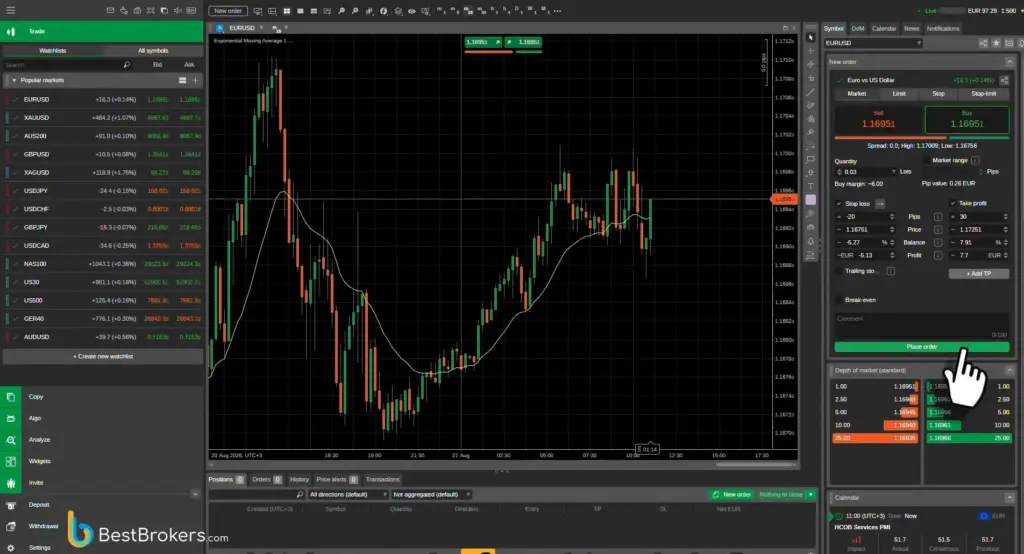
Task: Select the crosshair drawing tool
Action: (810, 51)
